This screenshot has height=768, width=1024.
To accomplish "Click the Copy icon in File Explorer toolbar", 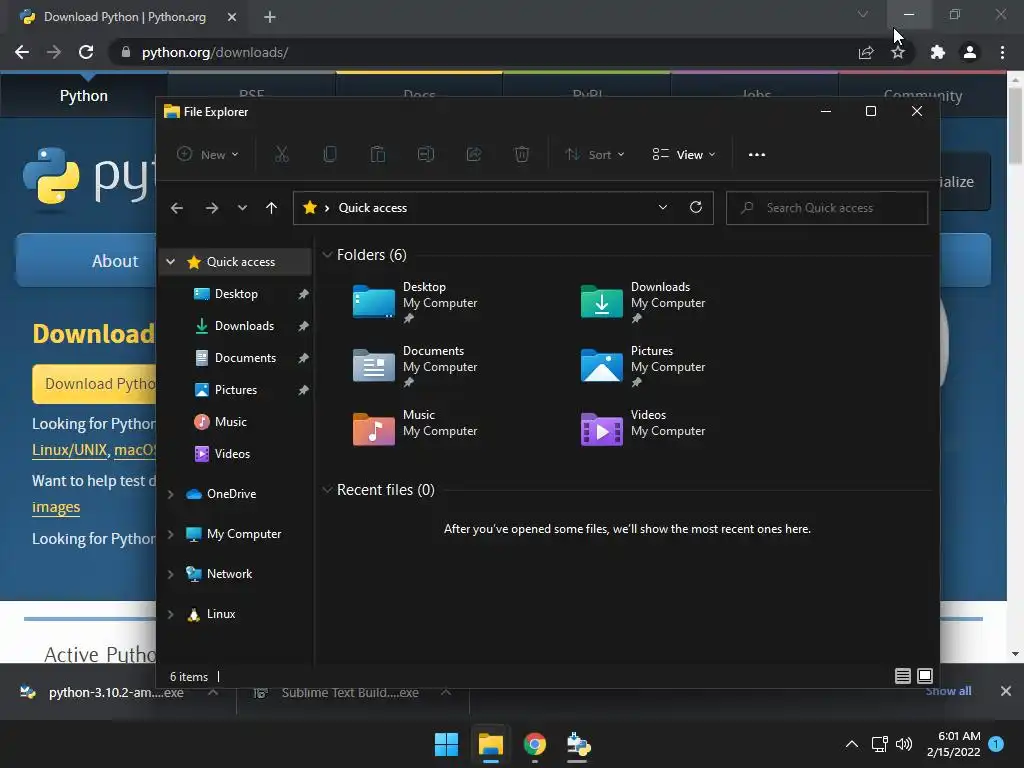I will [330, 154].
